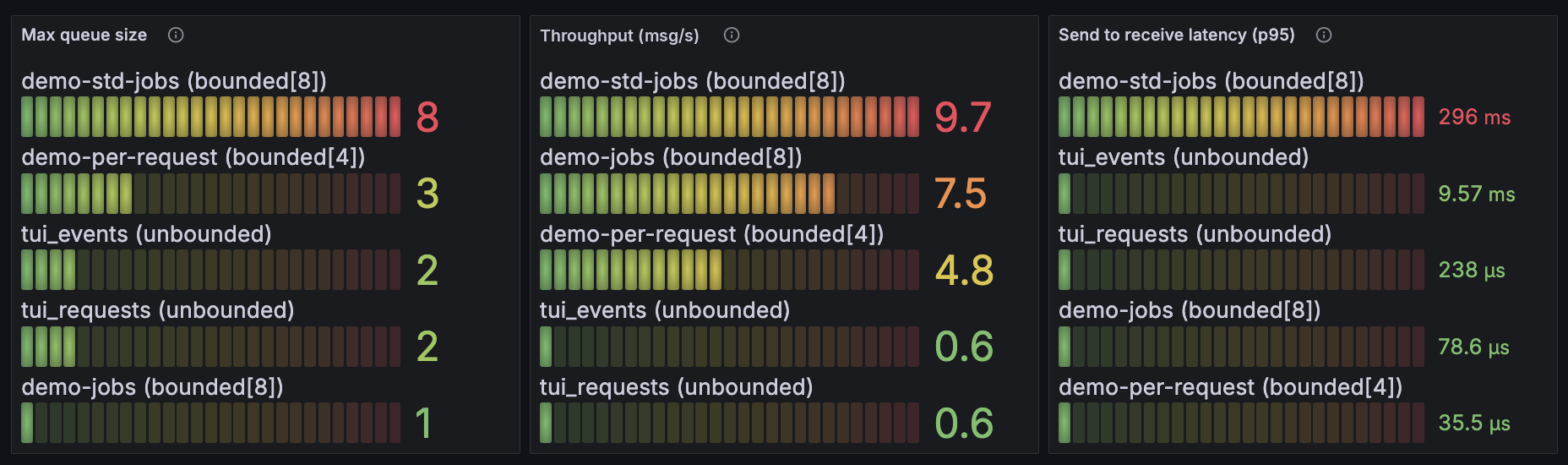Viewport: 1568px width, 465px height.
Task: Click the info icon beside Send to receive latency
Action: (x=1324, y=35)
